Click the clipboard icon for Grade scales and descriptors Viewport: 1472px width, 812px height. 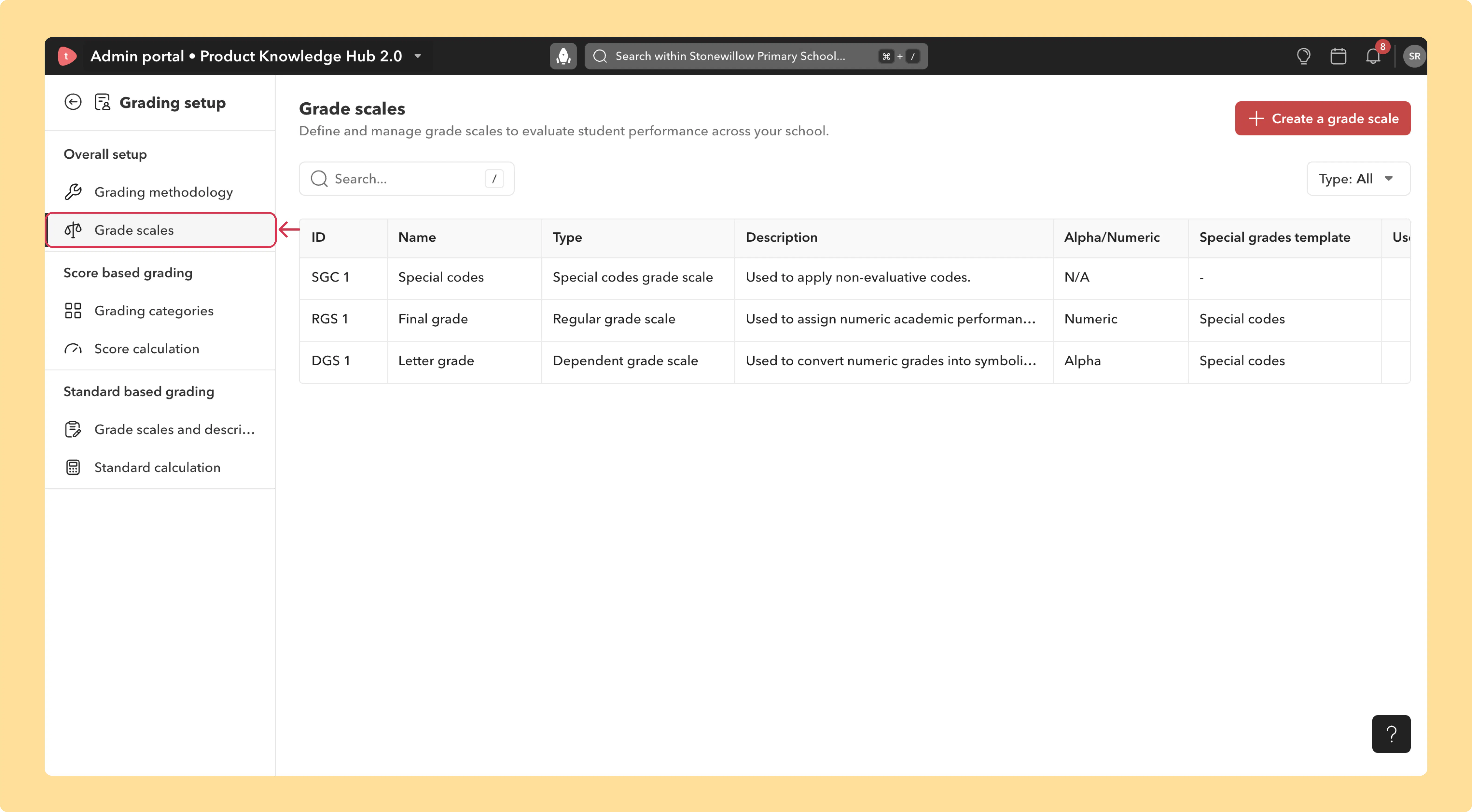coord(73,429)
